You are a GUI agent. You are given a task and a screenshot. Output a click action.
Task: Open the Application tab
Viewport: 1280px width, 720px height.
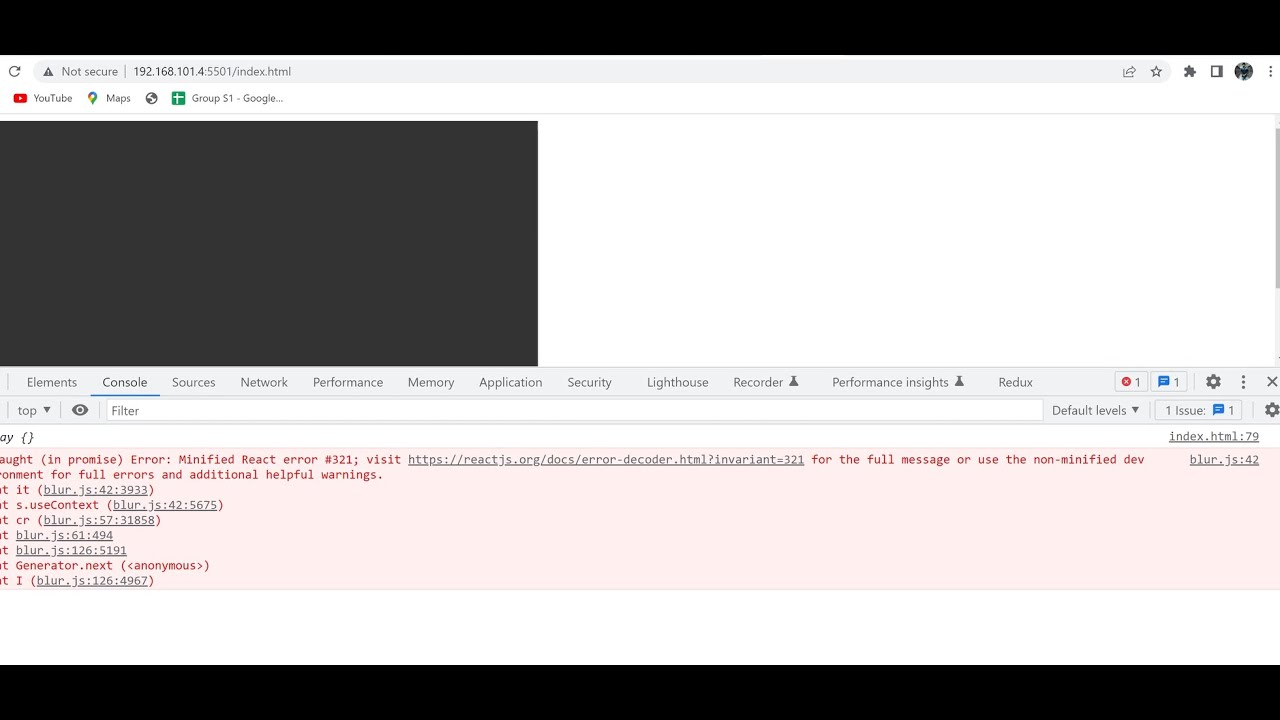pos(510,382)
